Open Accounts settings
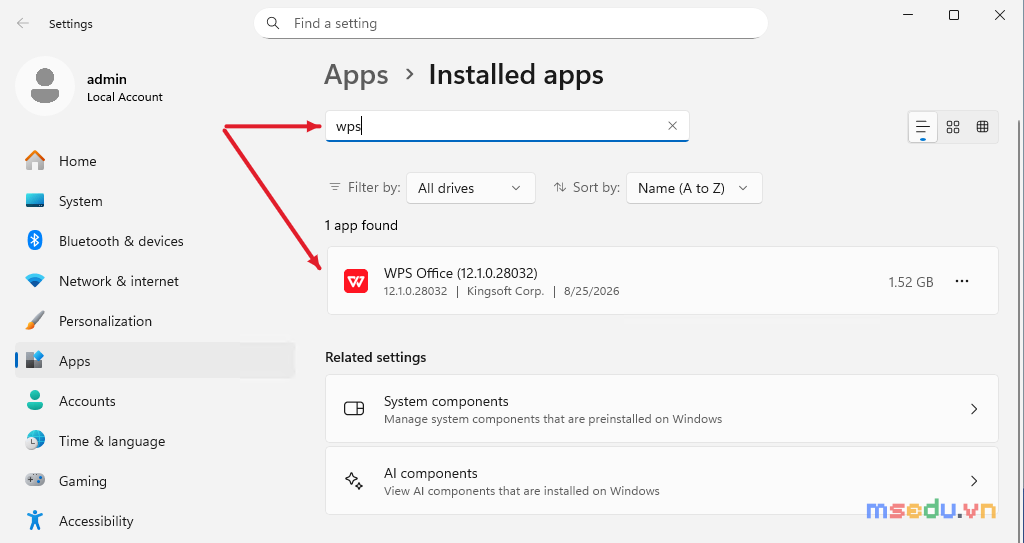 (x=155, y=401)
